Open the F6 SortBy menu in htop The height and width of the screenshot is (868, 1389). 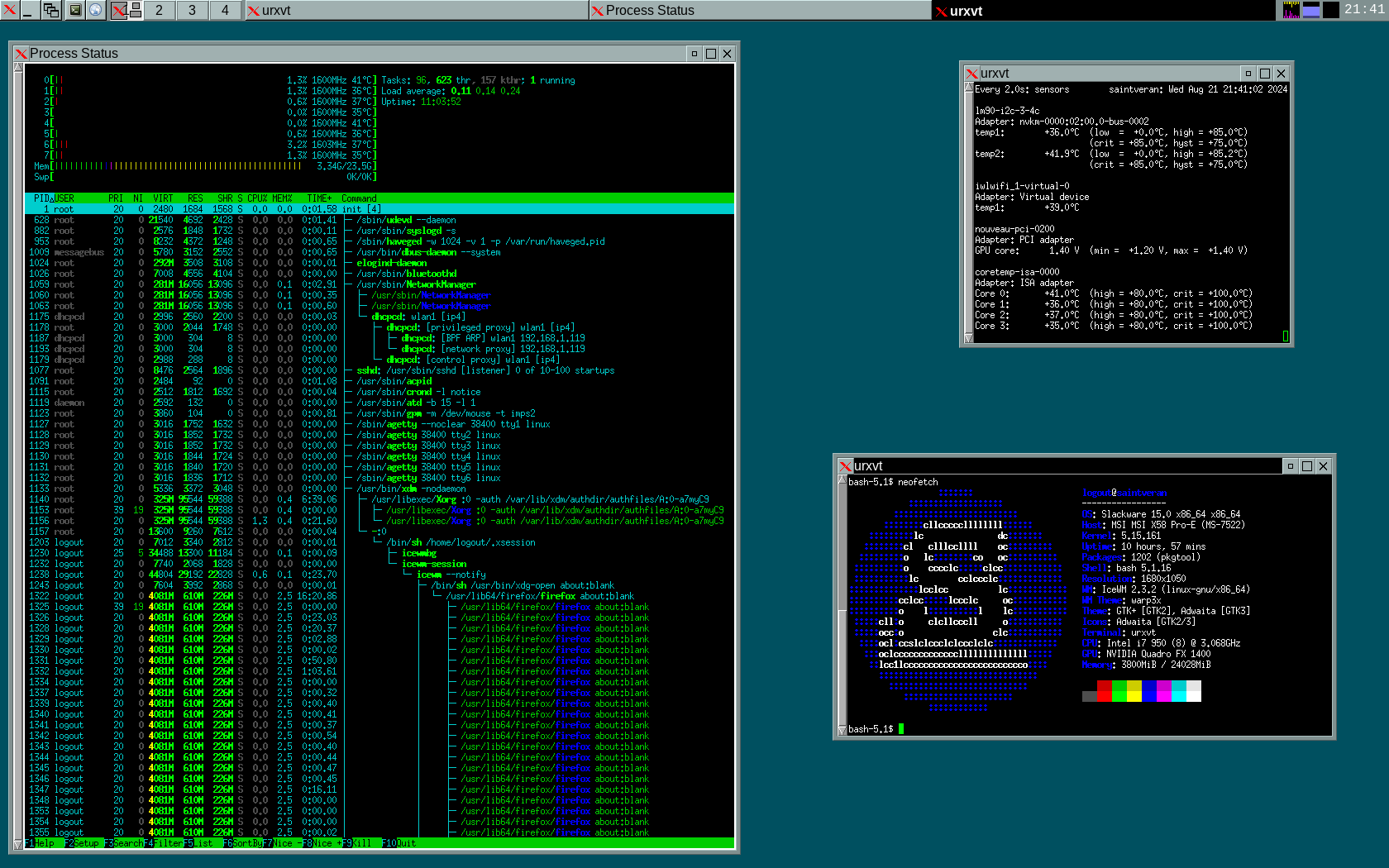(x=241, y=843)
